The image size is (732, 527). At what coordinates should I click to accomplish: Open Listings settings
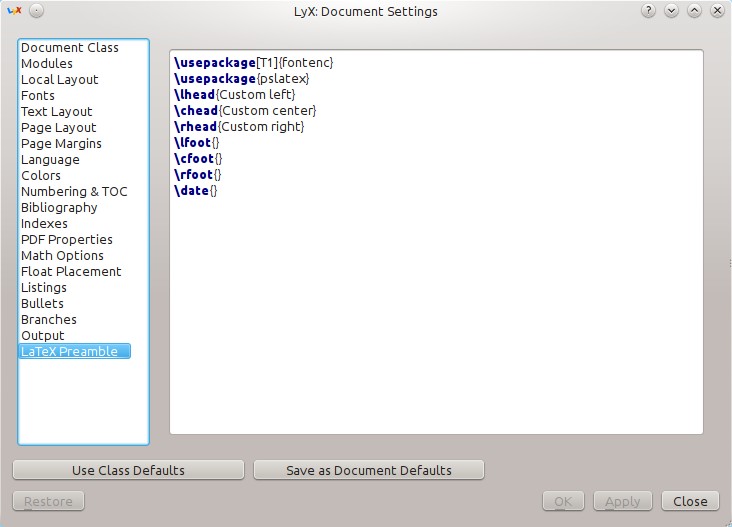point(44,288)
